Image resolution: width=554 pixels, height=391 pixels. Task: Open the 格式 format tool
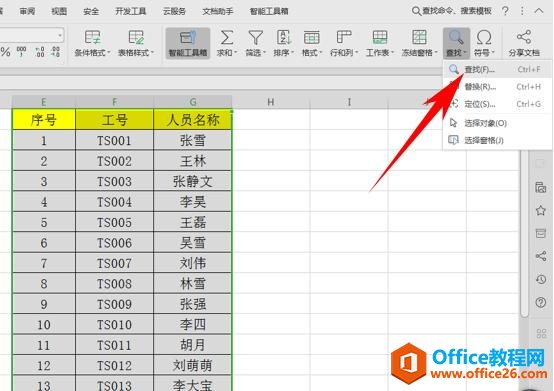pos(312,43)
